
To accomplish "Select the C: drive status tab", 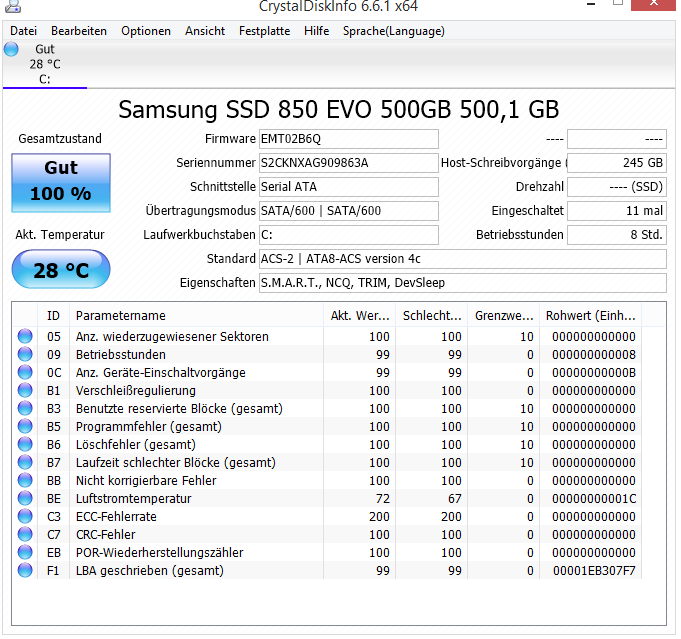I will click(45, 64).
